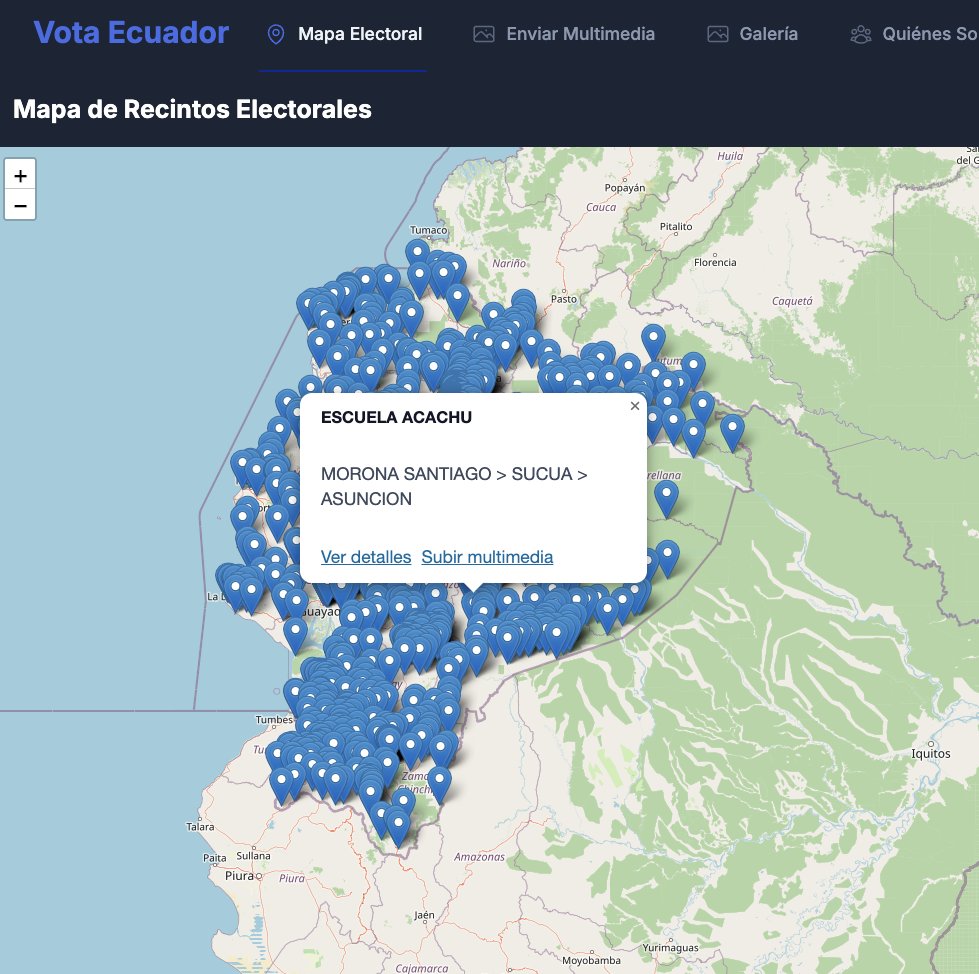Click the map pin icon beside Mapa Electoral

point(274,33)
